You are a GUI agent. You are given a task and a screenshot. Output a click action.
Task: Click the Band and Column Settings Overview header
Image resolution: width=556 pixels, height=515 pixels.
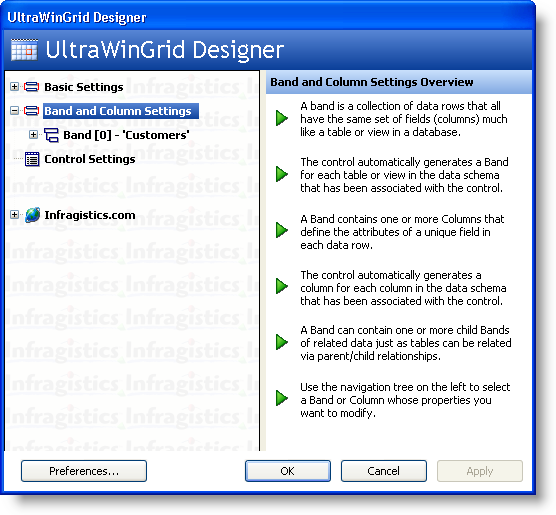[x=399, y=82]
